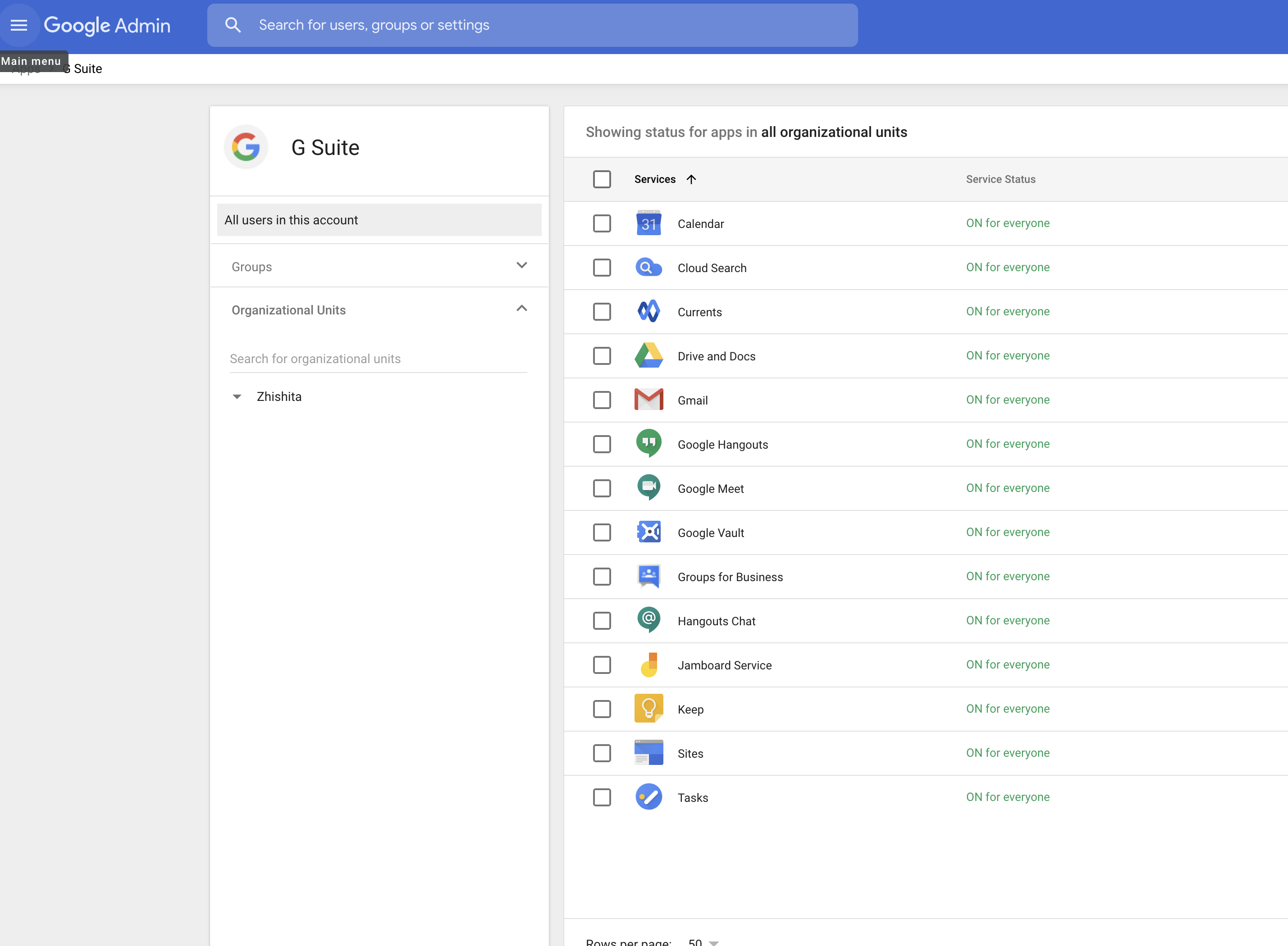
Task: Check the checkbox next to Gmail
Action: tap(602, 400)
